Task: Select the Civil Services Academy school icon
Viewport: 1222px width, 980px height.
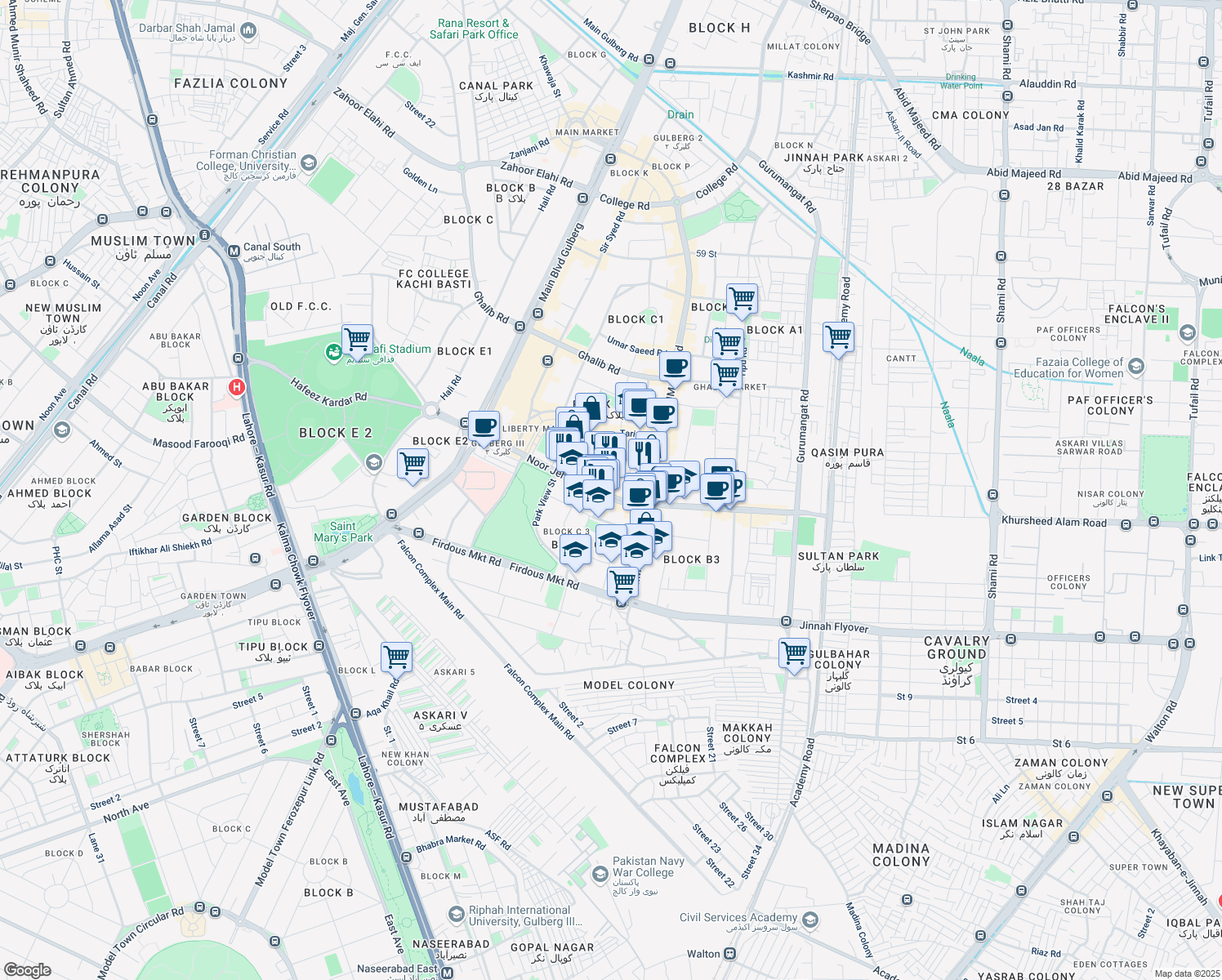Action: click(809, 921)
